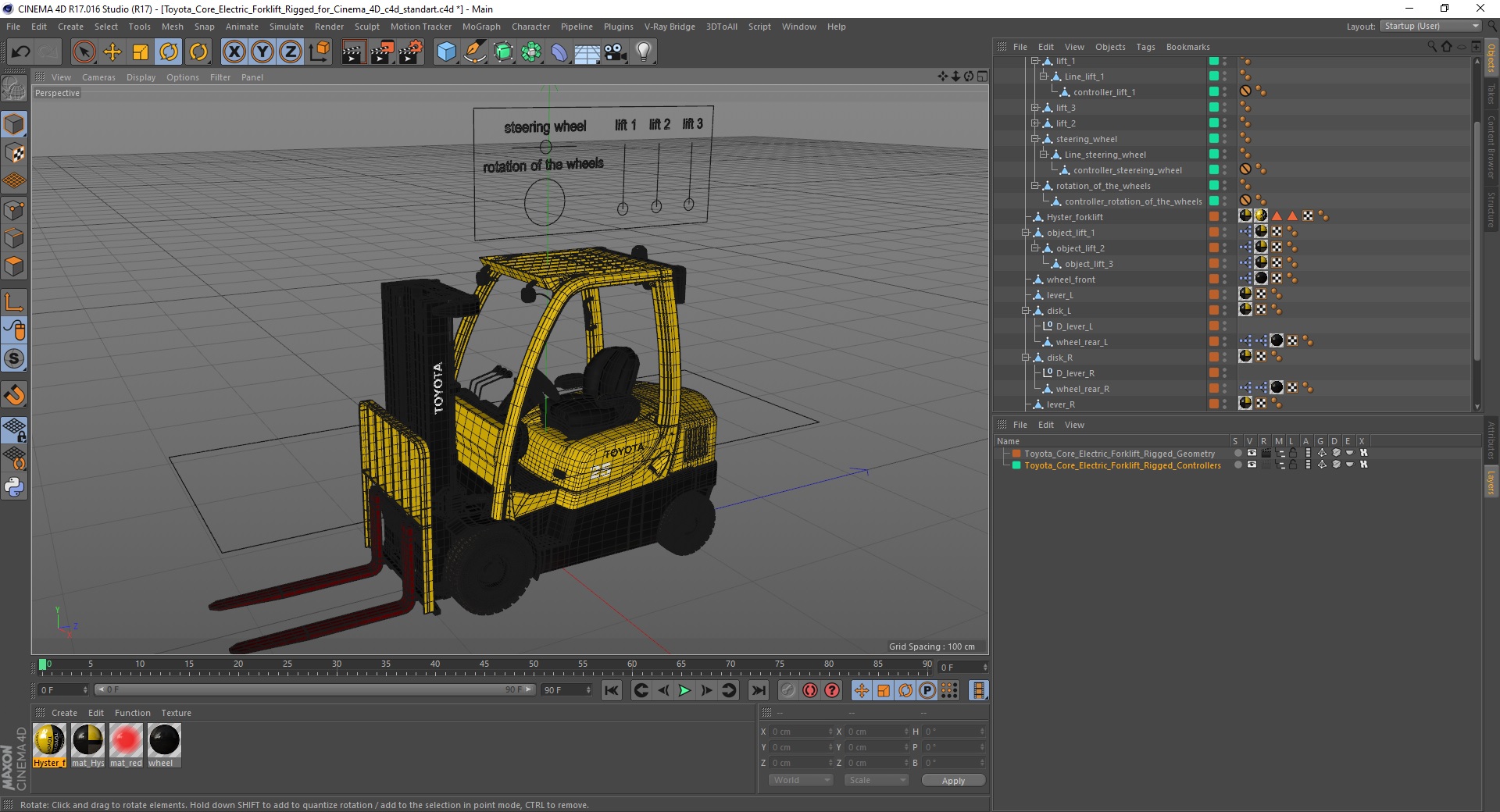Open the Texture menu in Material Manager
This screenshot has height=812, width=1500.
[x=176, y=713]
